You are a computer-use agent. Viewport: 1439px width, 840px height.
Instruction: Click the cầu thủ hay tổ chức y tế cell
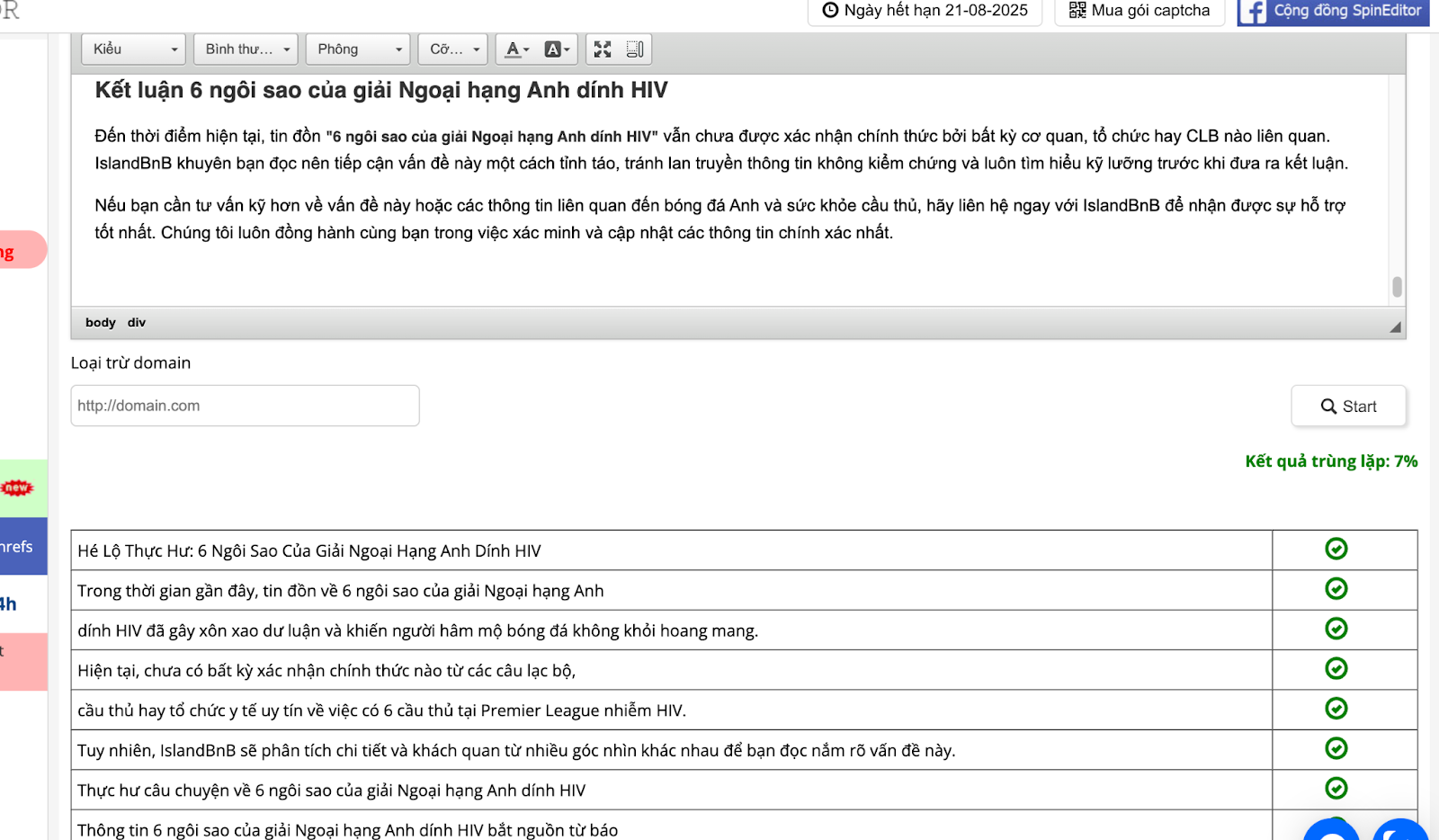[x=671, y=710]
